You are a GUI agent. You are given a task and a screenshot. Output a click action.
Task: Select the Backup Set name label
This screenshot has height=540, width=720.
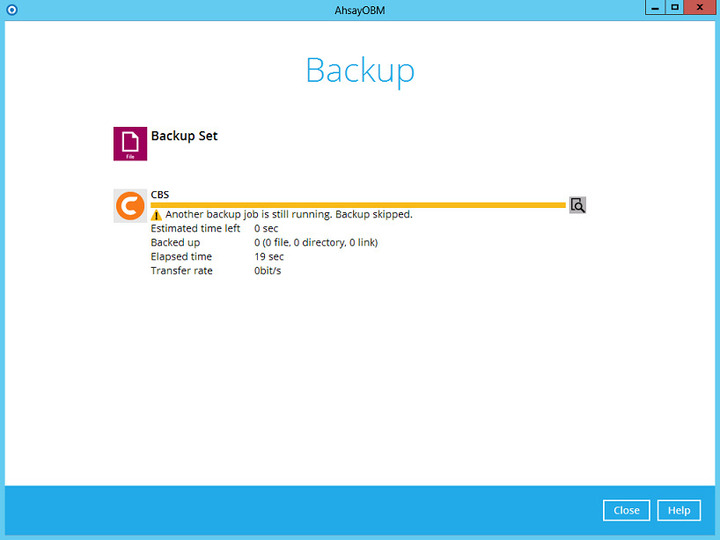tap(184, 136)
